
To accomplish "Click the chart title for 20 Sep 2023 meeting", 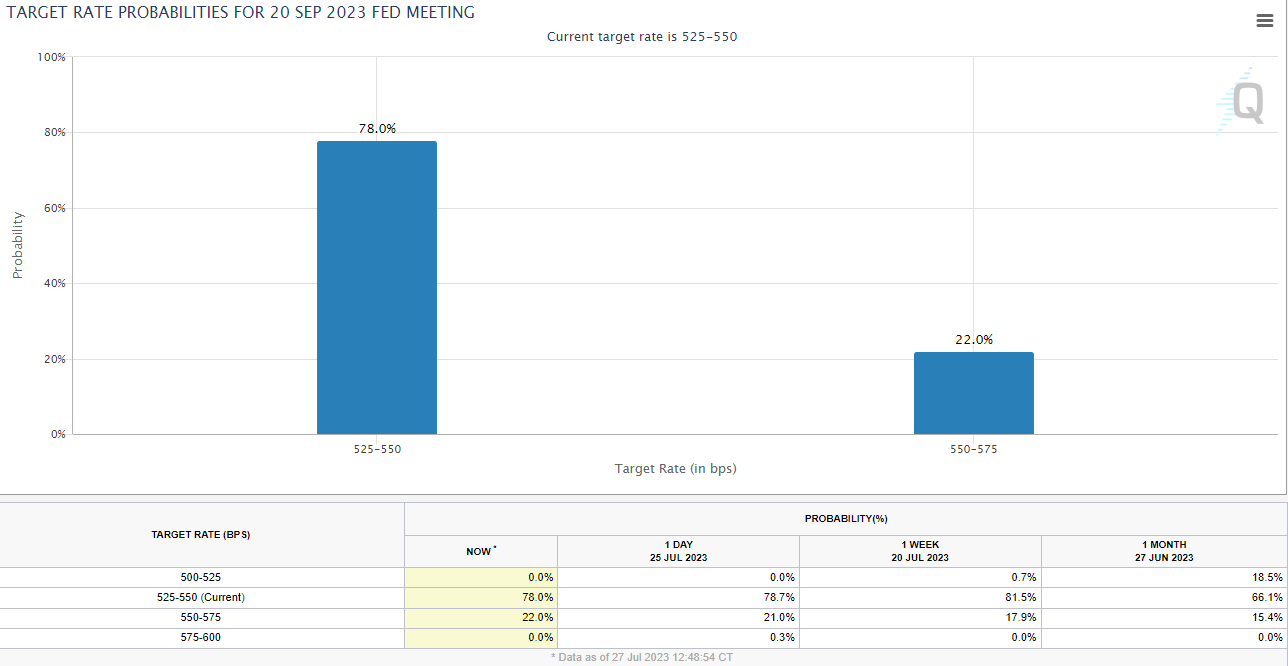I will (241, 13).
